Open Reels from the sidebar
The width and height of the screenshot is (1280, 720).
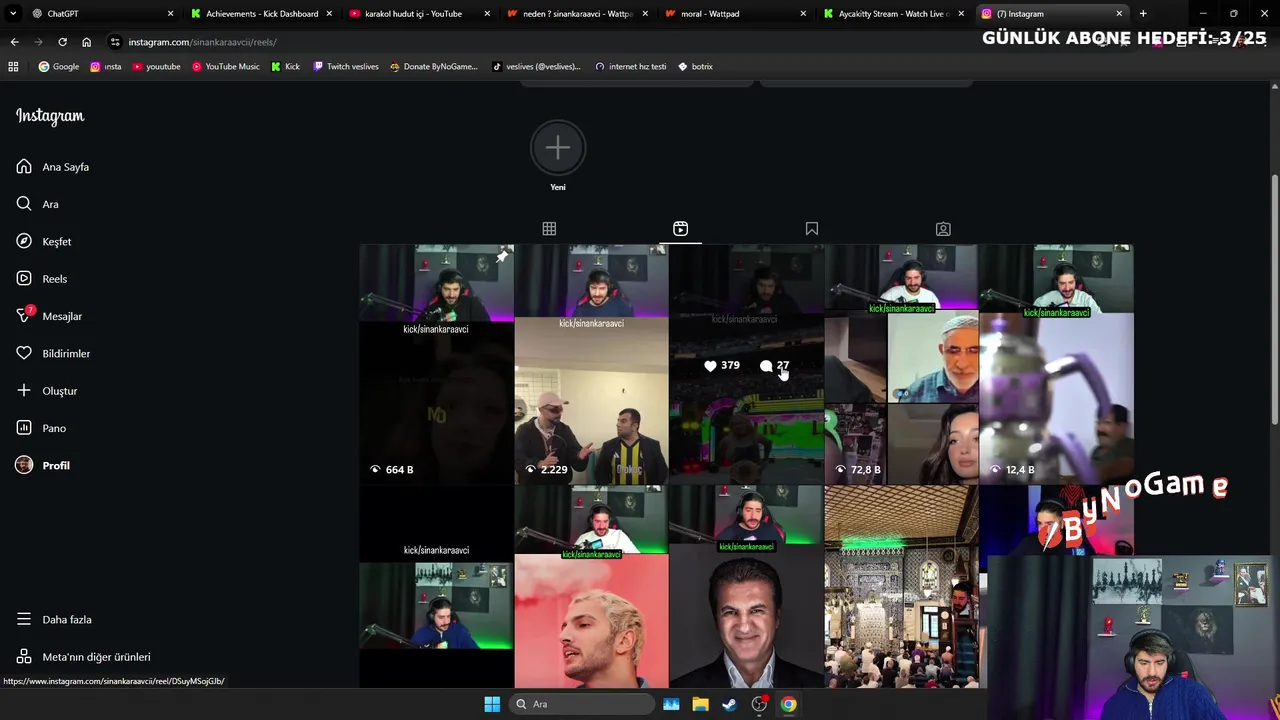click(42, 279)
